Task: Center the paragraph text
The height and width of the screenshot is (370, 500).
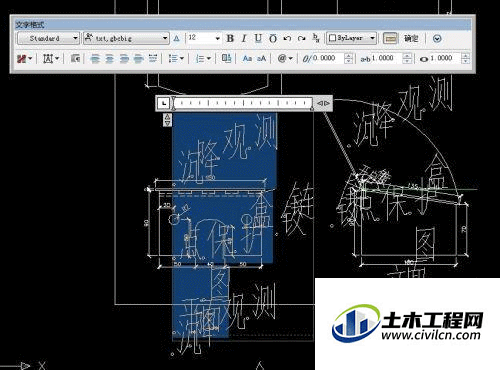Action: click(x=110, y=59)
